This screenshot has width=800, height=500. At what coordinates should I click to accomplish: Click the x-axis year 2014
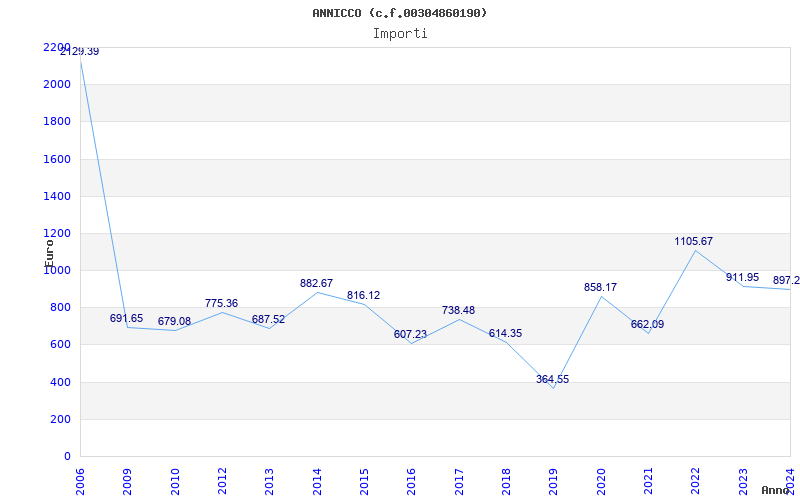pyautogui.click(x=317, y=482)
